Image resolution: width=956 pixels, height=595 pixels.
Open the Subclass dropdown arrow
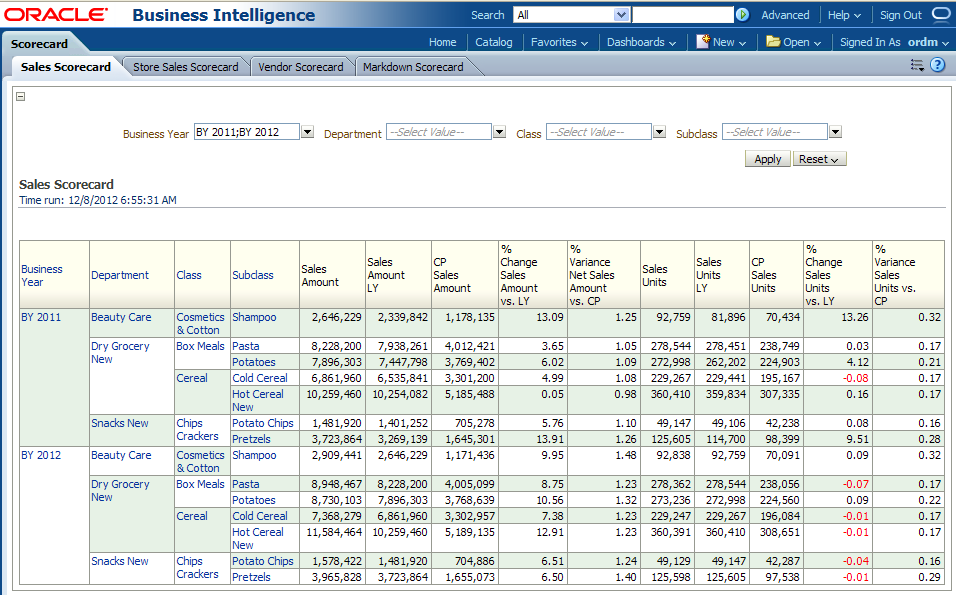point(835,132)
